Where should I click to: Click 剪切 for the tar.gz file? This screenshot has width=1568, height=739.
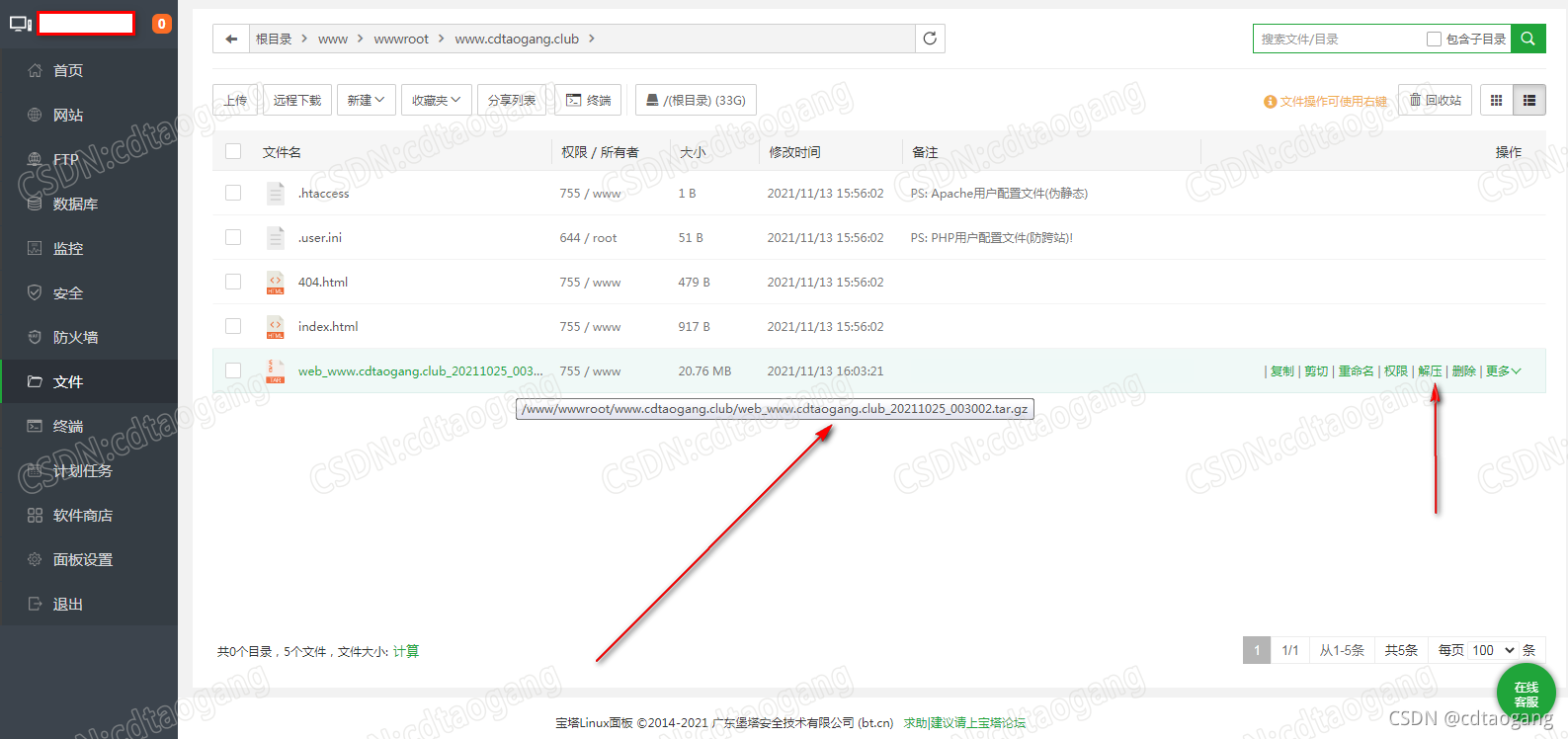(1316, 371)
